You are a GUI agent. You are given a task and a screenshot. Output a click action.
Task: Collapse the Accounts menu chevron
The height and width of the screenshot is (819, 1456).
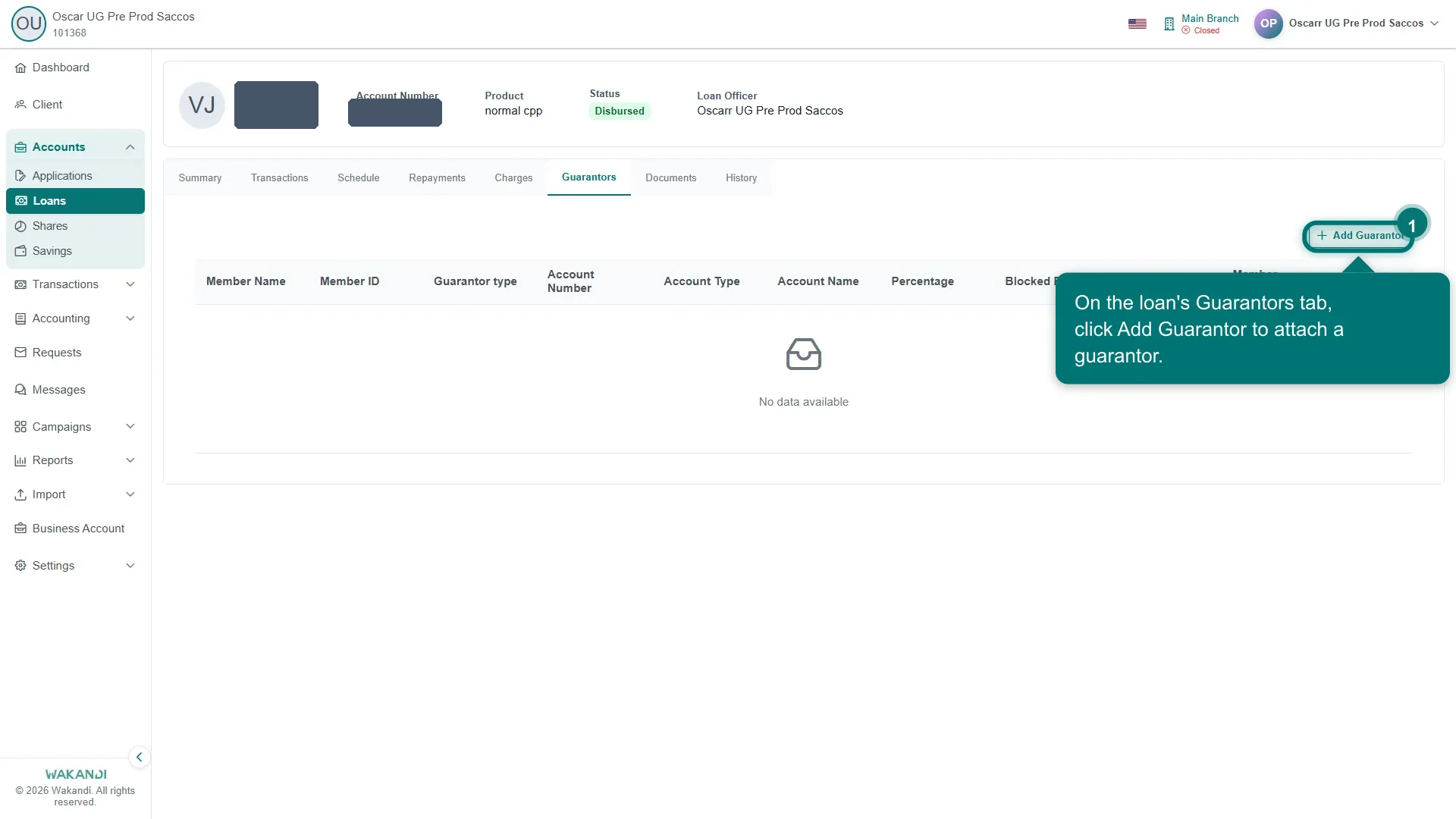pos(130,147)
